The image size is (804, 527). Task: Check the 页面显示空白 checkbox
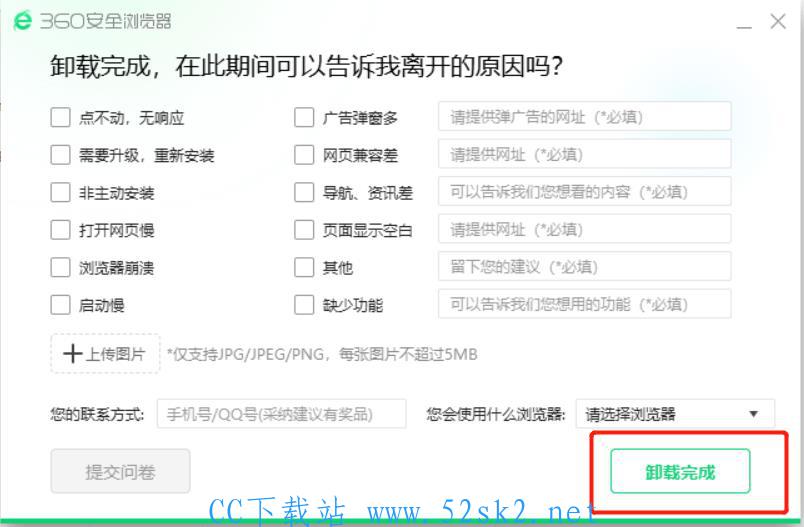304,230
